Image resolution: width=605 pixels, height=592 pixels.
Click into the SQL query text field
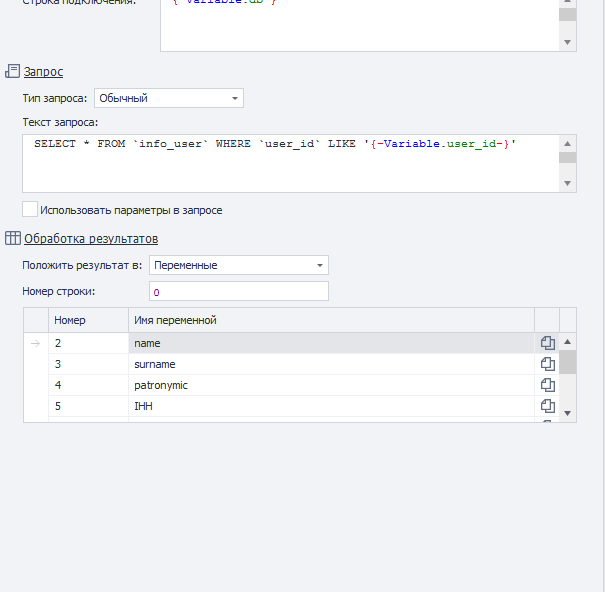tap(290, 165)
